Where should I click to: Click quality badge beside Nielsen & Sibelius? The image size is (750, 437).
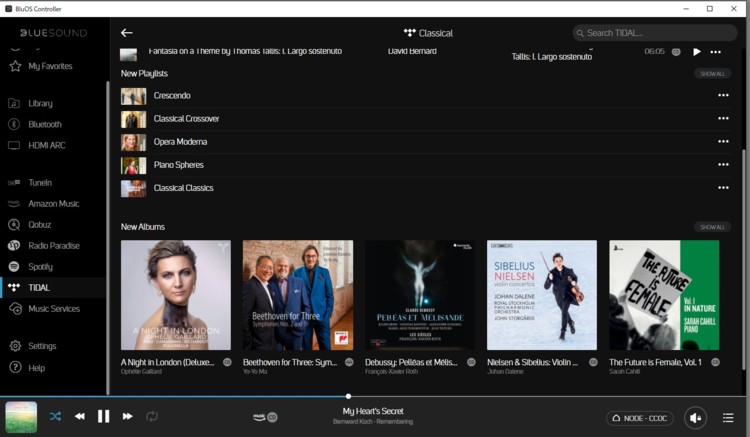[593, 362]
